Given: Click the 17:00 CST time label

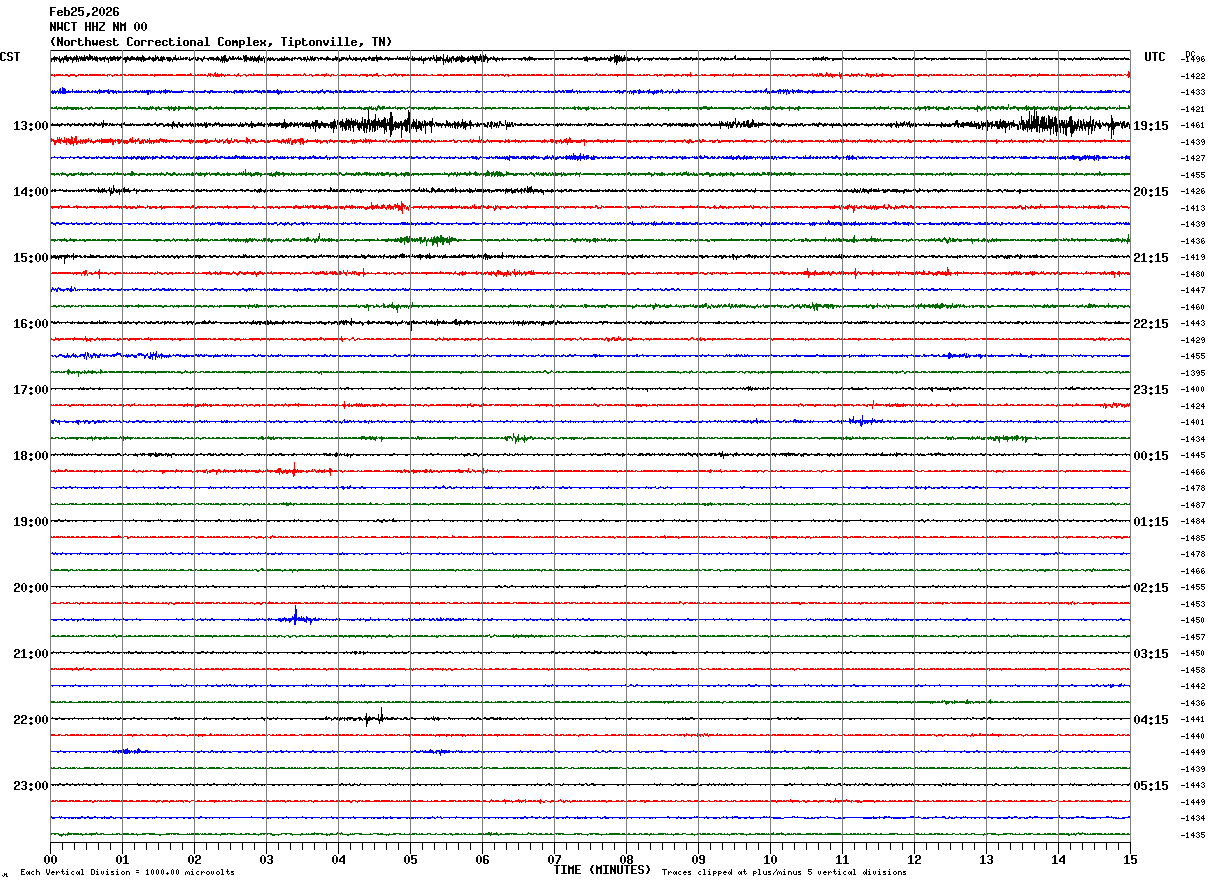Looking at the screenshot, I should point(30,390).
